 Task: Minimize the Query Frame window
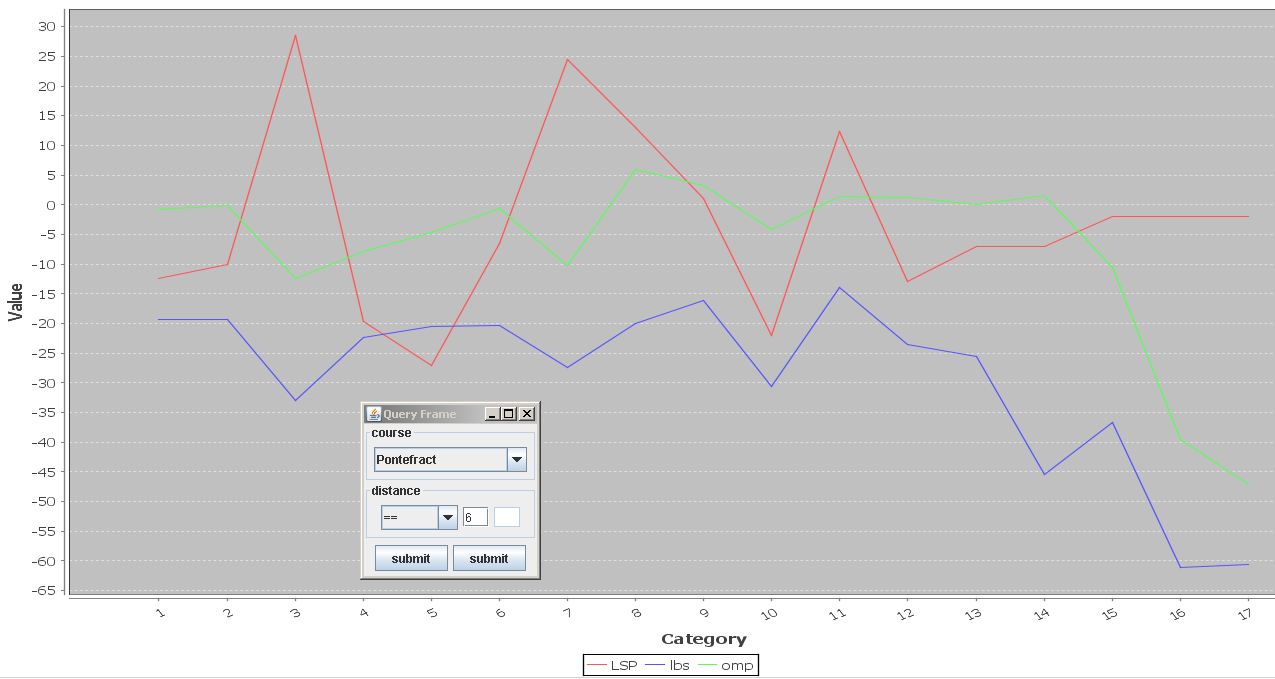point(492,414)
